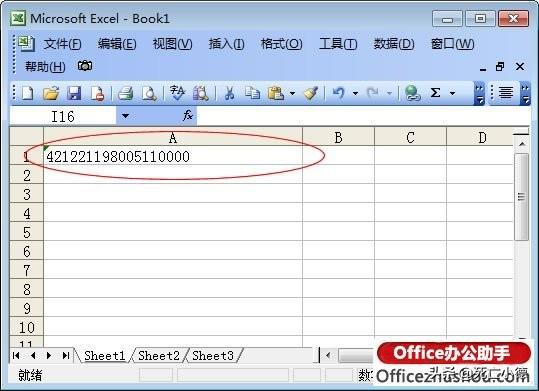Image resolution: width=539 pixels, height=391 pixels.
Task: Open the Redo history dropdown arrow
Action: click(x=389, y=93)
